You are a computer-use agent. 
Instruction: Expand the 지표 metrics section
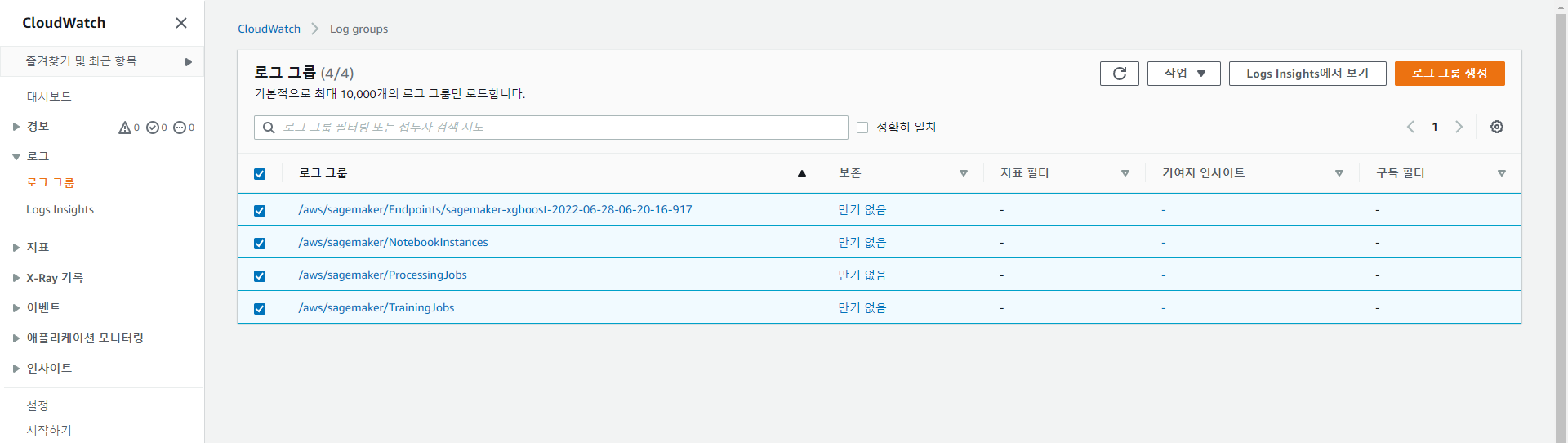tap(16, 247)
